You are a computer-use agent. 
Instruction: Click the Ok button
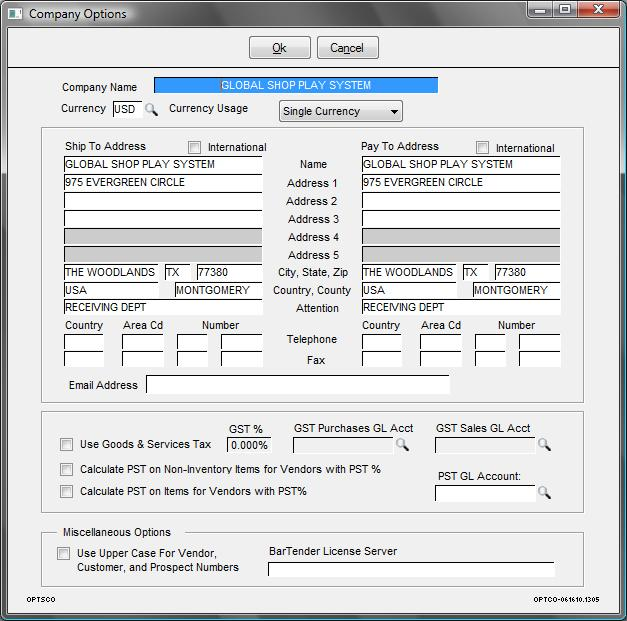[280, 48]
